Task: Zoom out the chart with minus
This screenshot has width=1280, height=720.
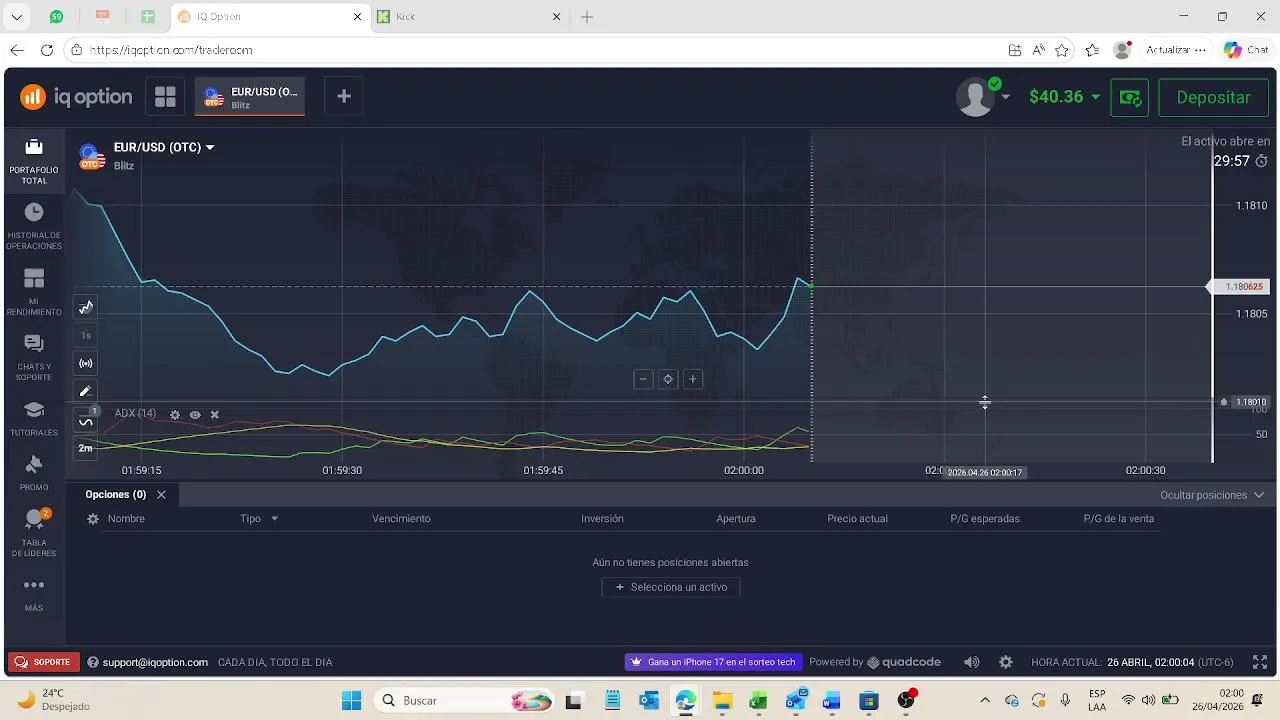Action: 643,379
